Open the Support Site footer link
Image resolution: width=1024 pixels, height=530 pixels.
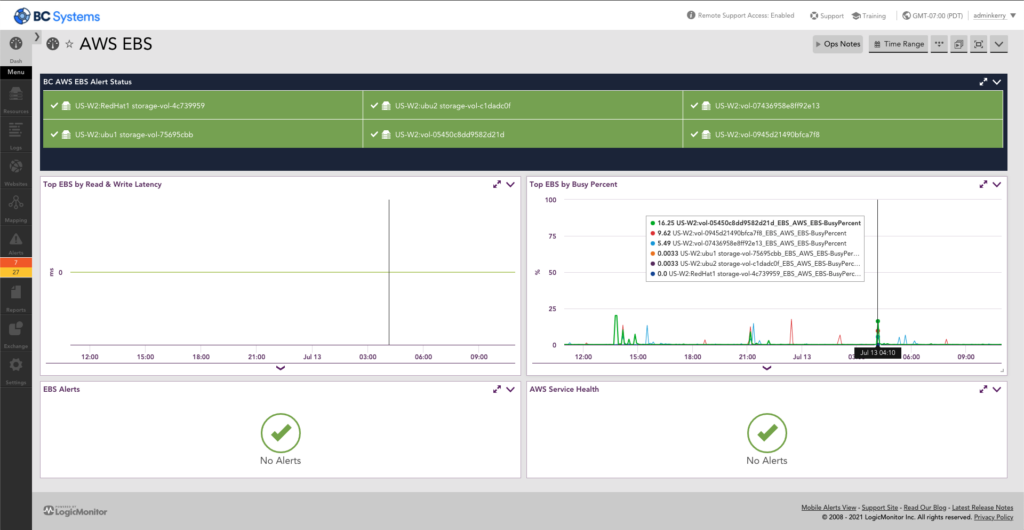click(x=880, y=507)
